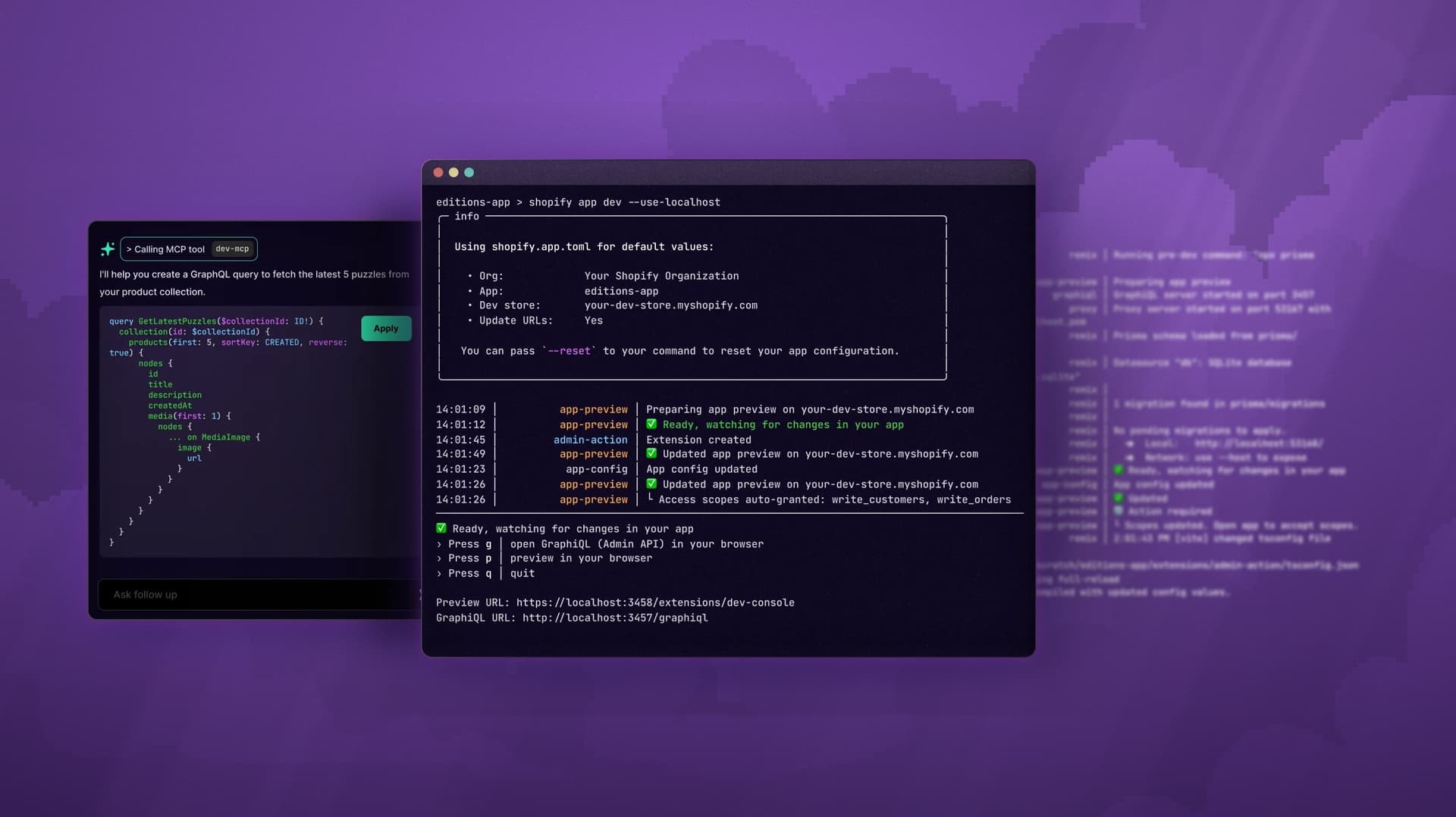The width and height of the screenshot is (1456, 817).
Task: Click the green check in the 14:01:49 log row
Action: pyautogui.click(x=651, y=454)
